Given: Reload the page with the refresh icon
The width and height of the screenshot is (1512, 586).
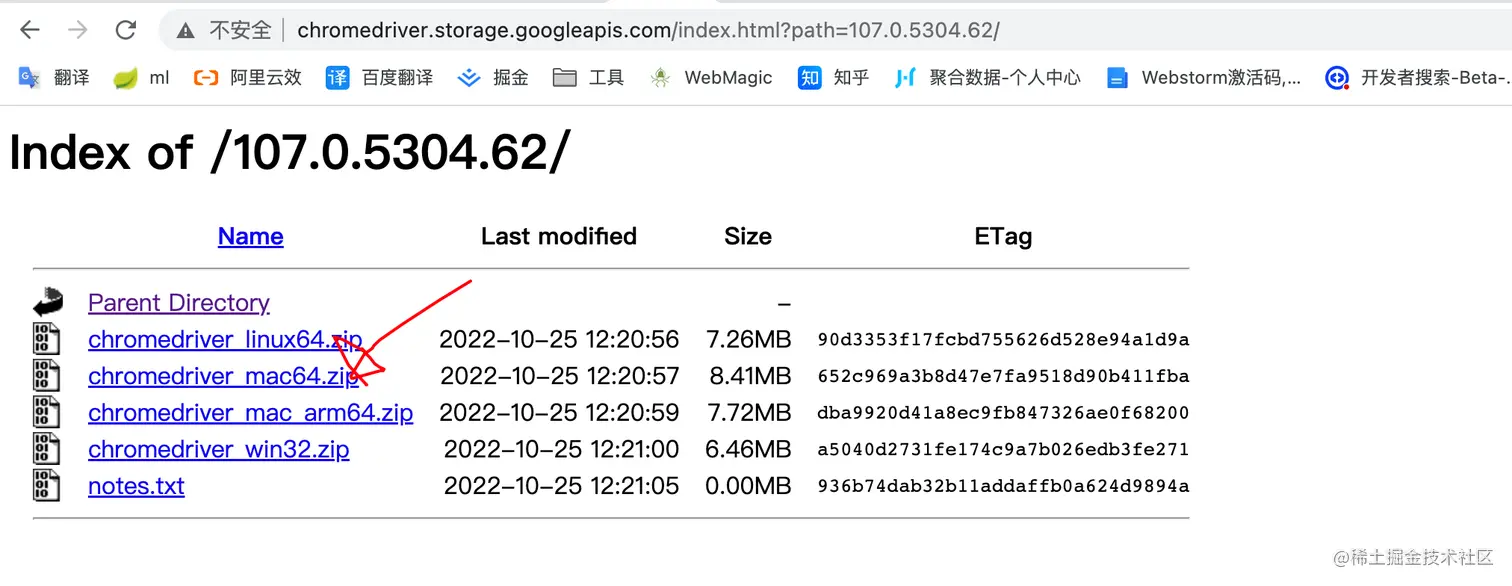Looking at the screenshot, I should click(125, 30).
